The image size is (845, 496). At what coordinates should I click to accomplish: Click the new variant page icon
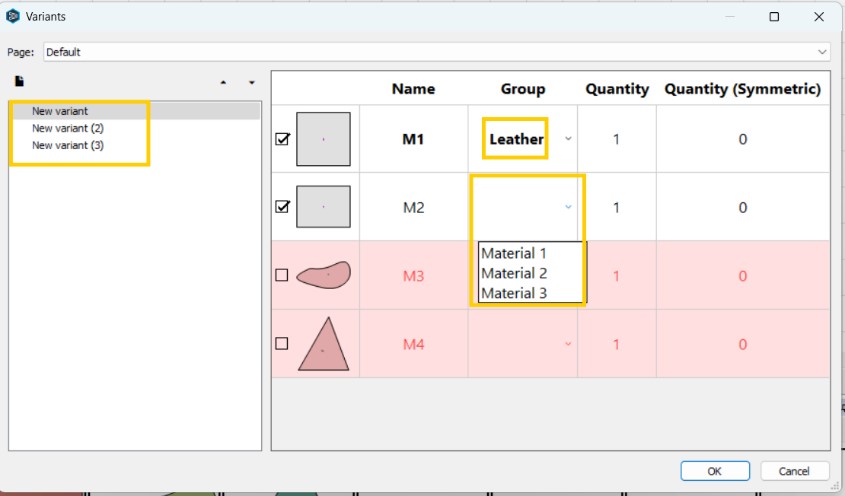pos(19,81)
